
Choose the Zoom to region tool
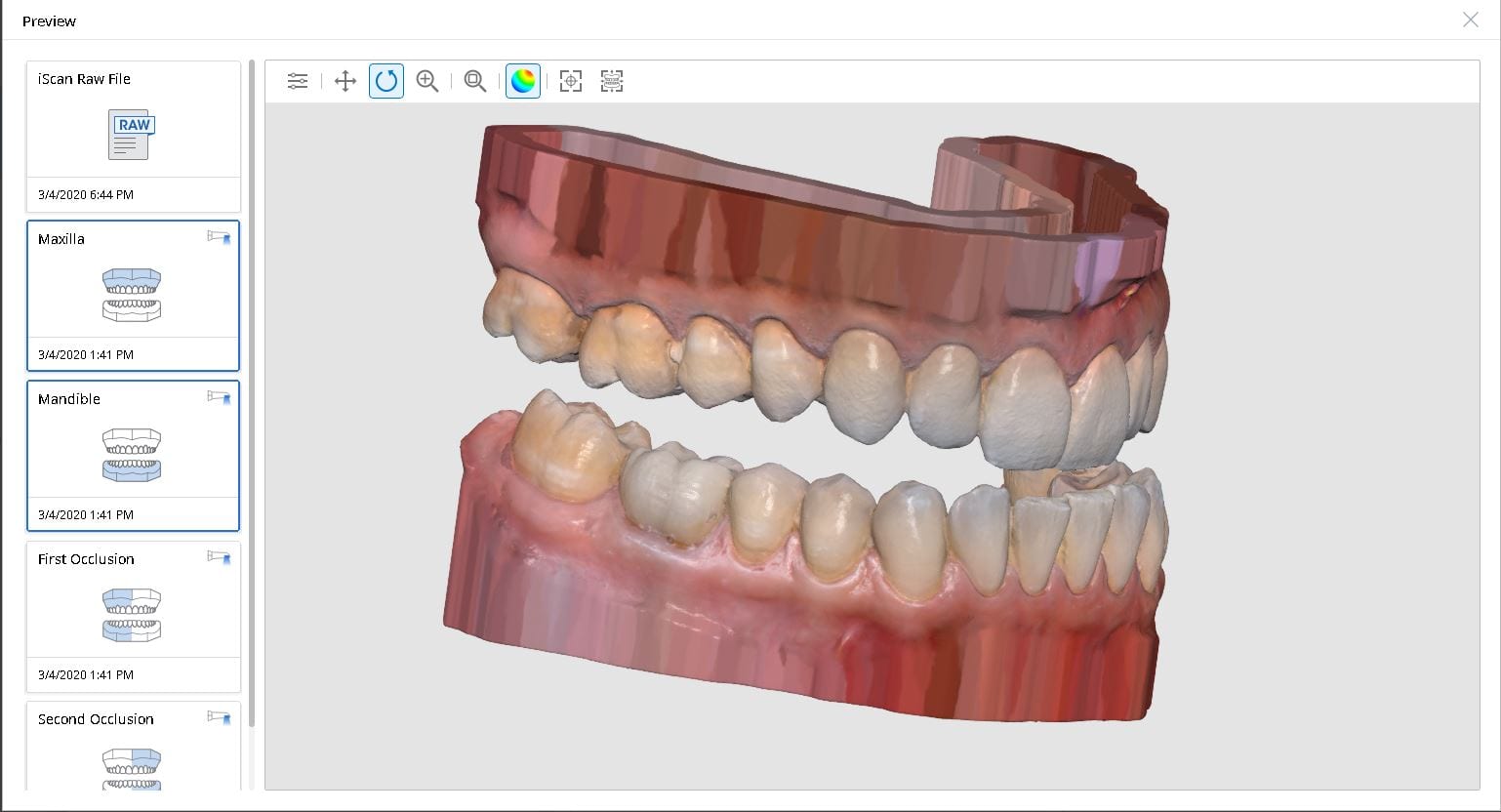click(474, 81)
